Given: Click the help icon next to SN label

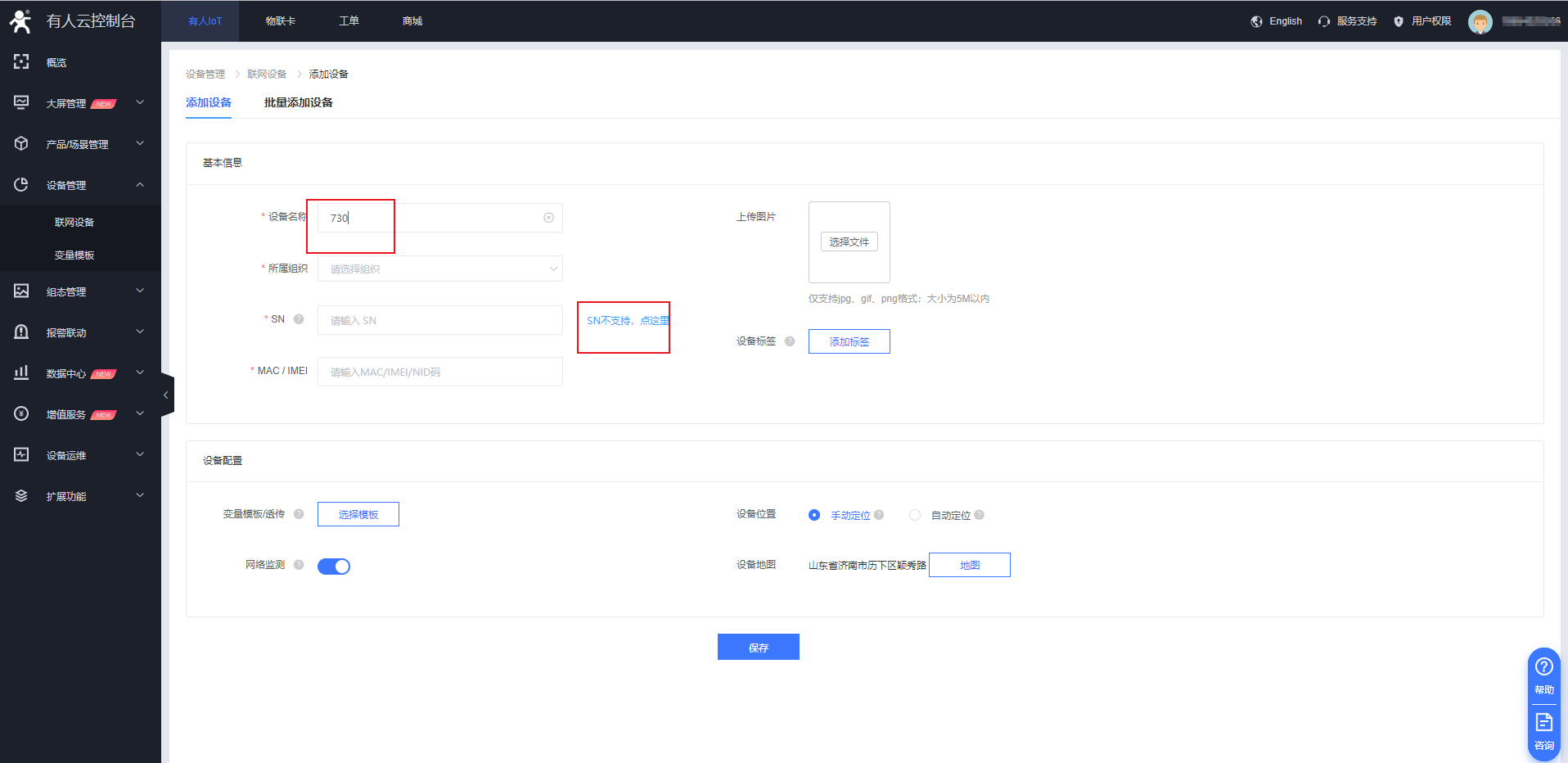Looking at the screenshot, I should tap(299, 319).
